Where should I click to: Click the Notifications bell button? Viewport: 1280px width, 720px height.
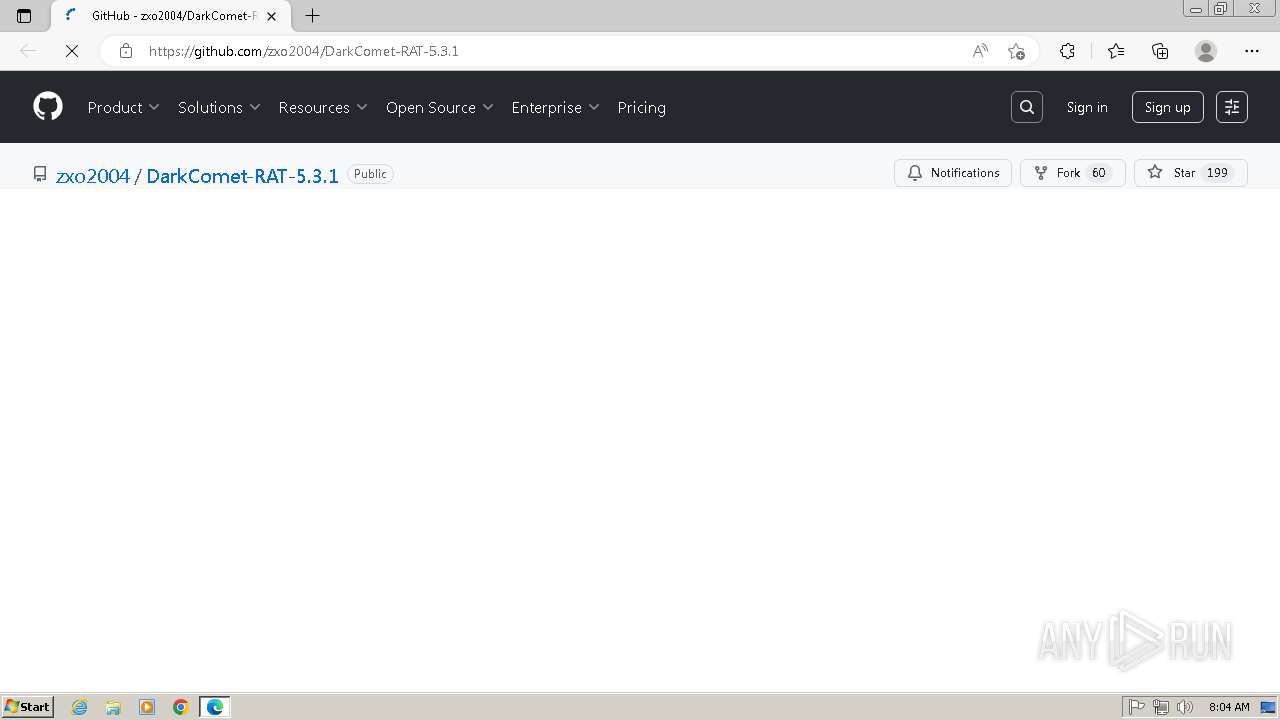(x=953, y=173)
